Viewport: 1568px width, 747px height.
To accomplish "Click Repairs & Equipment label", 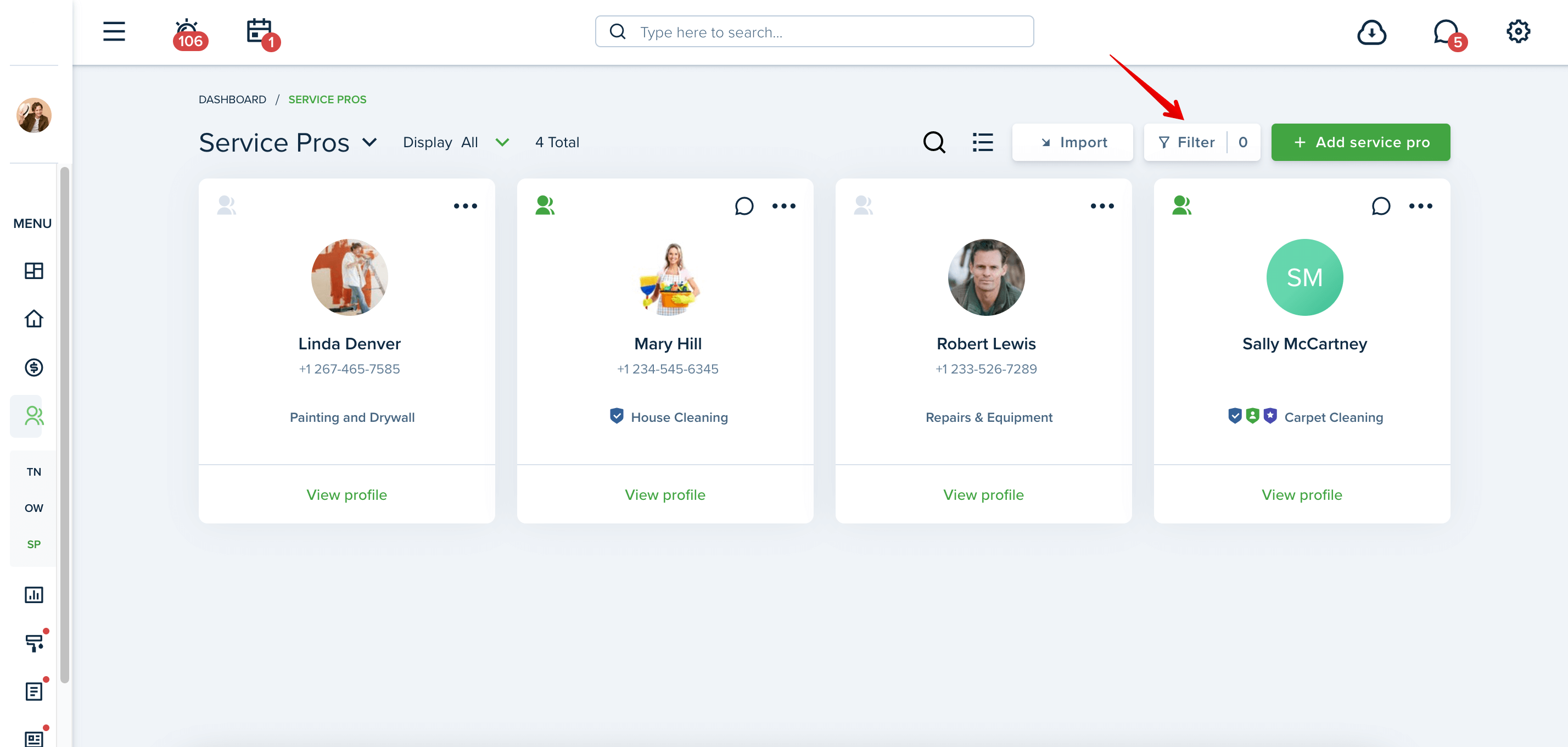I will click(x=989, y=417).
